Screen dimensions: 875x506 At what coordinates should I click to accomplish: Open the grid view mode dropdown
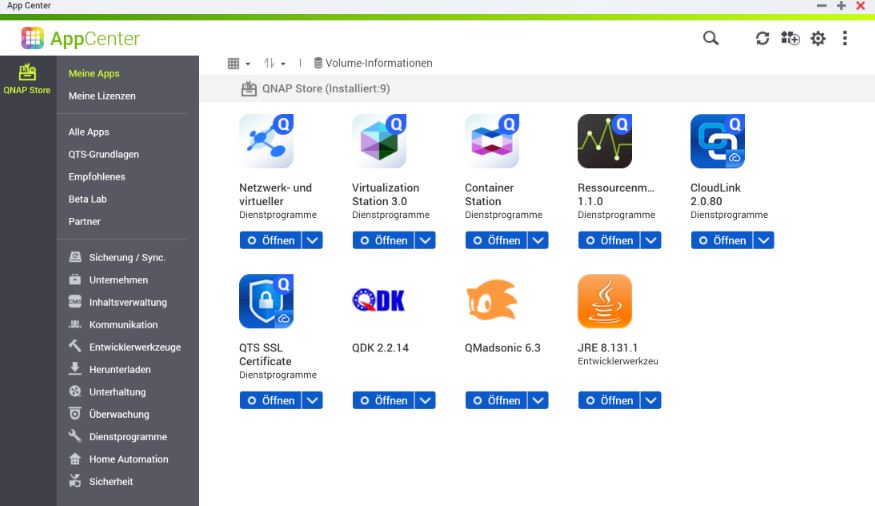tap(239, 63)
